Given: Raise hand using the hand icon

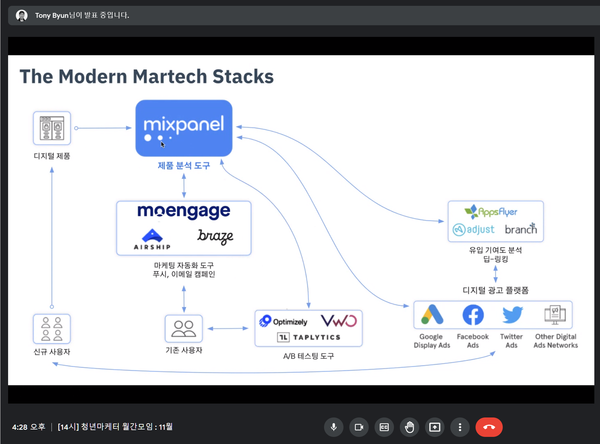Looking at the screenshot, I should pos(409,427).
